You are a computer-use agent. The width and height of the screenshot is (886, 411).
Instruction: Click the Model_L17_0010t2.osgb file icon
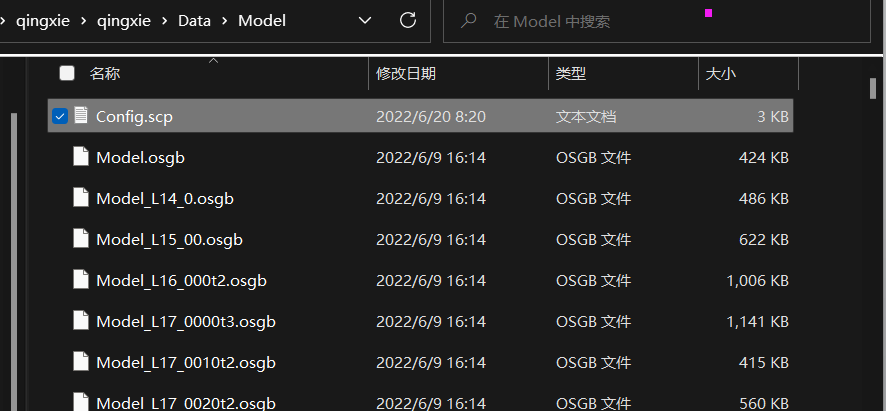point(81,362)
